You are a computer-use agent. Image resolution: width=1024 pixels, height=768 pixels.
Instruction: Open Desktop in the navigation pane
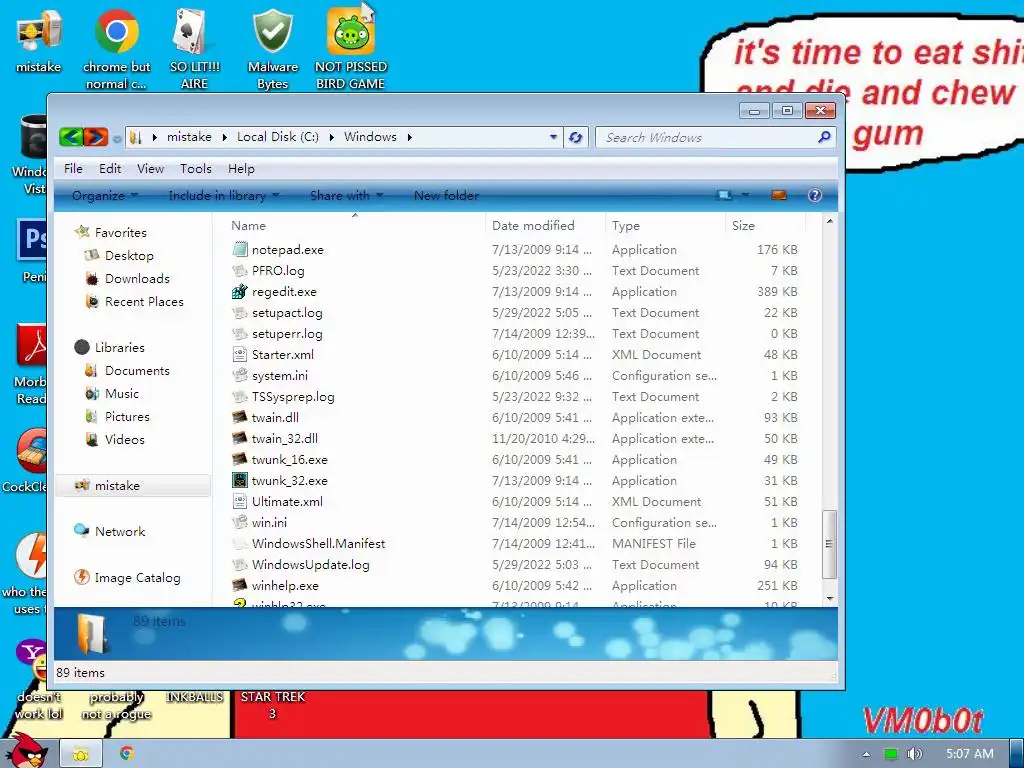pyautogui.click(x=120, y=256)
